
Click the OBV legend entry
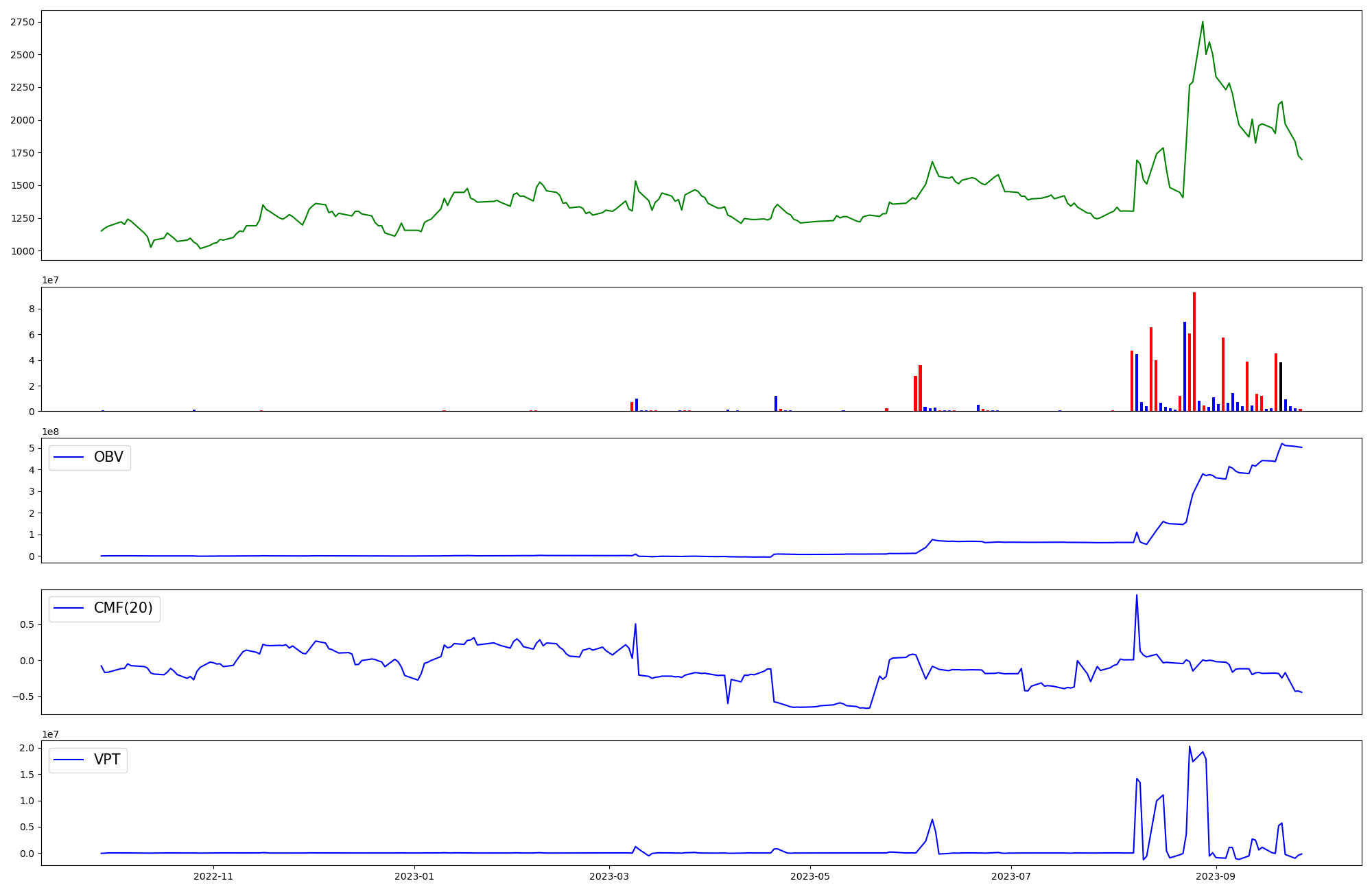point(108,458)
